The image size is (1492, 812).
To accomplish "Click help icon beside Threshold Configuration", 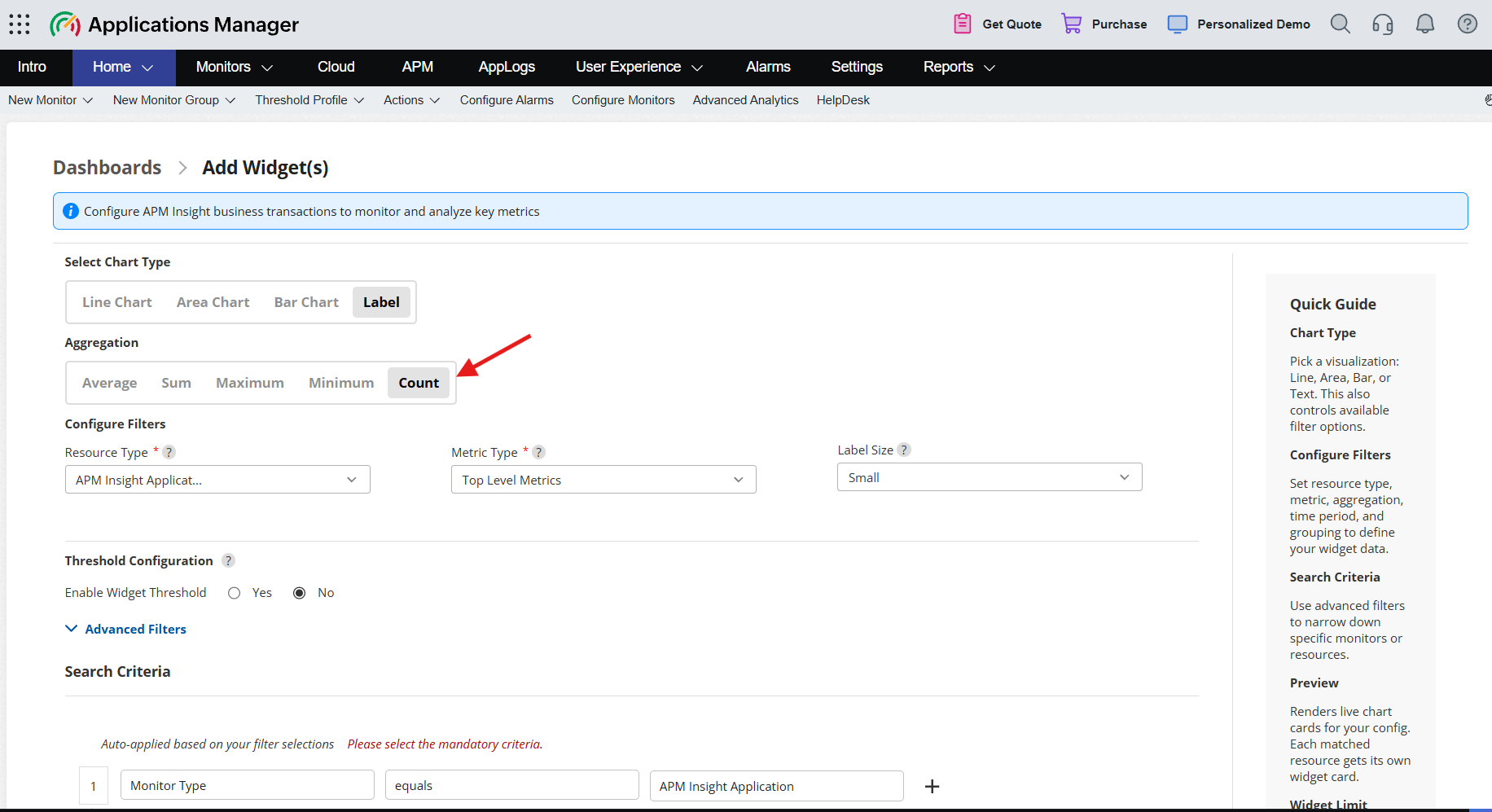I will tap(229, 560).
